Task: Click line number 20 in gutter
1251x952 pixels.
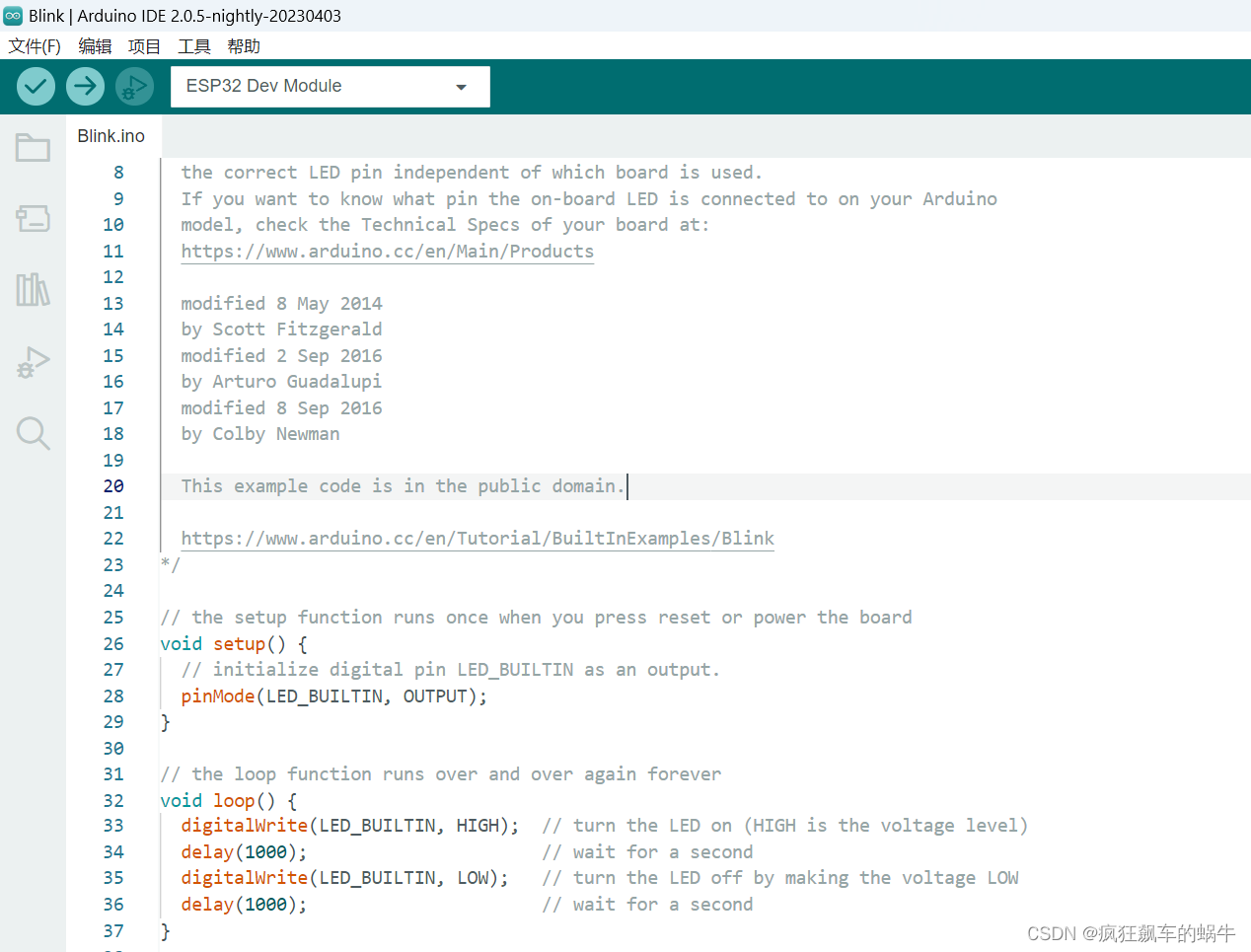Action: [x=113, y=486]
